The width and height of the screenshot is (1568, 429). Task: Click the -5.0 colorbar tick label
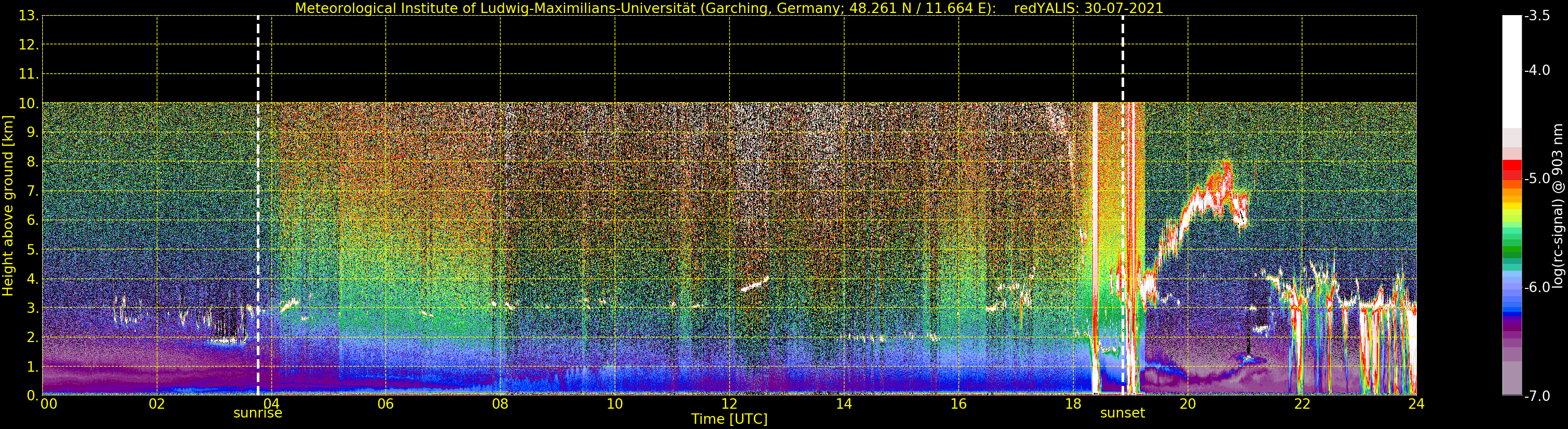[x=1537, y=179]
